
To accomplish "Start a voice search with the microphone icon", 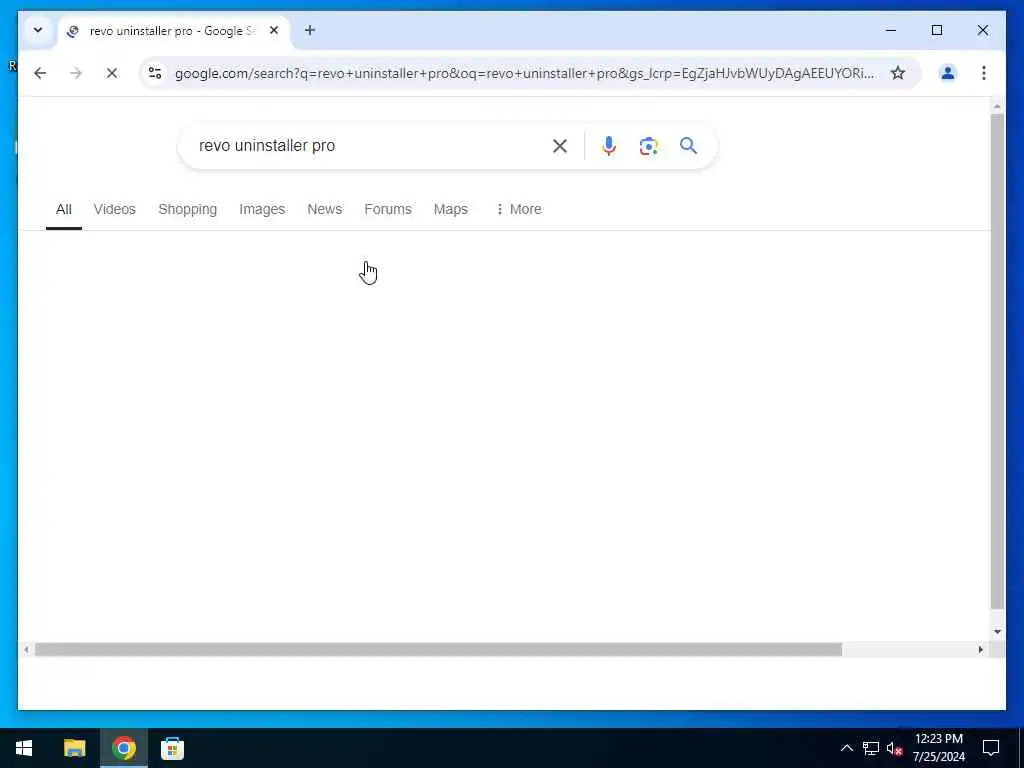I will (609, 146).
